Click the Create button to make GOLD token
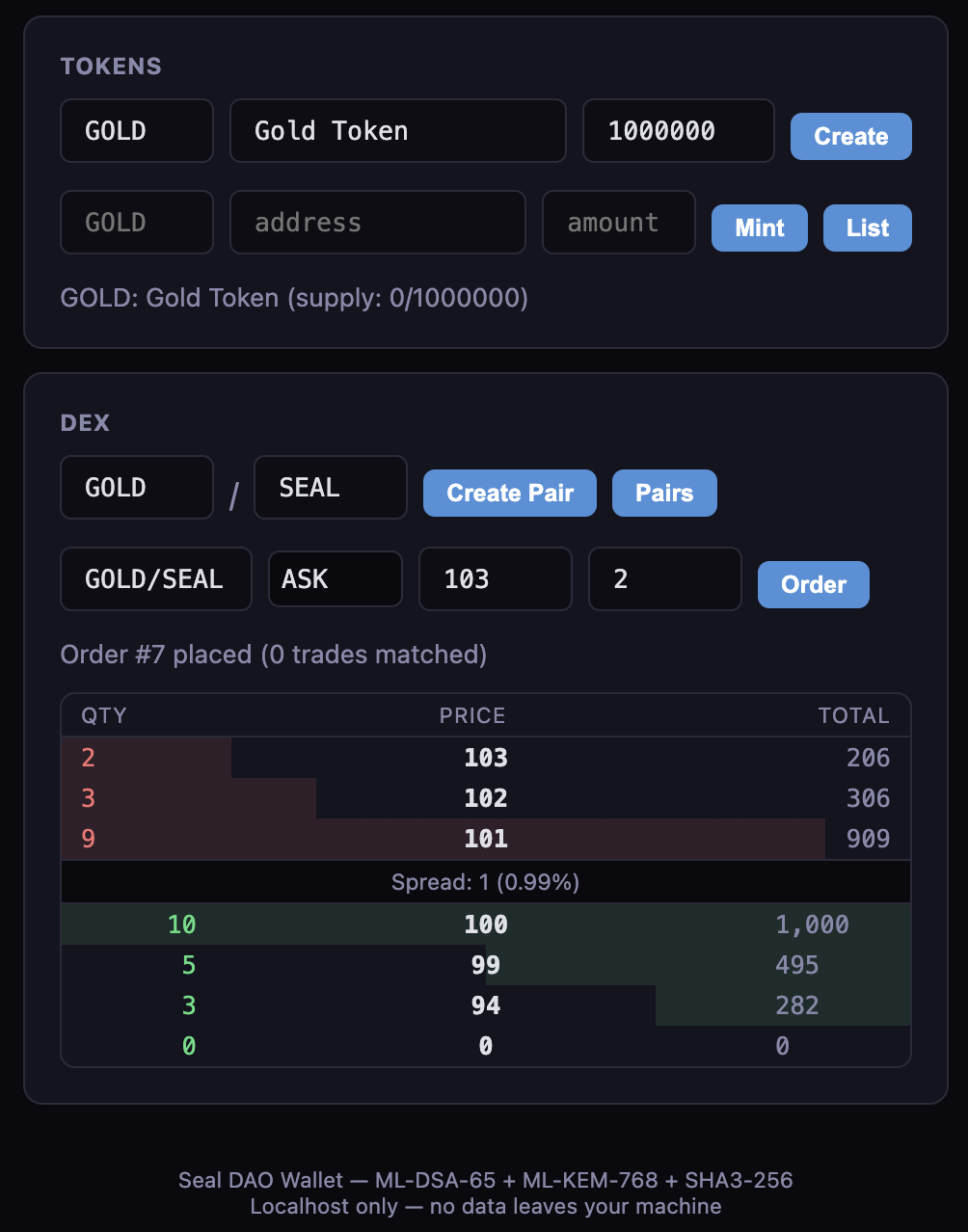This screenshot has height=1232, width=968. click(x=849, y=136)
